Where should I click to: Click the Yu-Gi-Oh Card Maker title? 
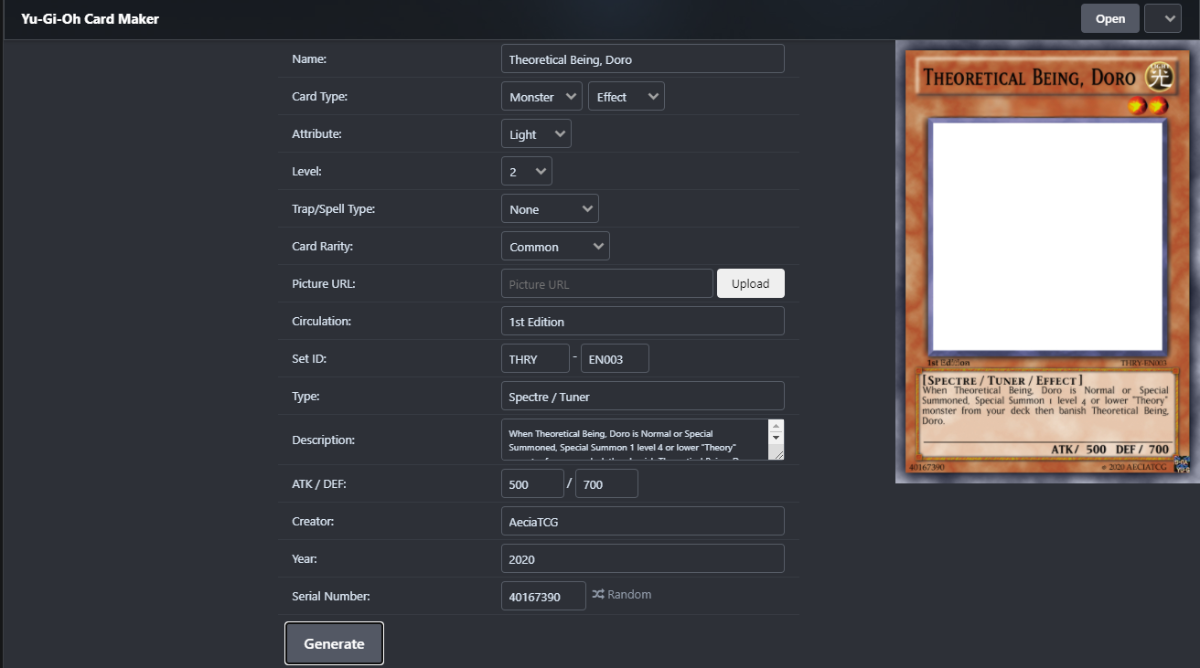90,19
